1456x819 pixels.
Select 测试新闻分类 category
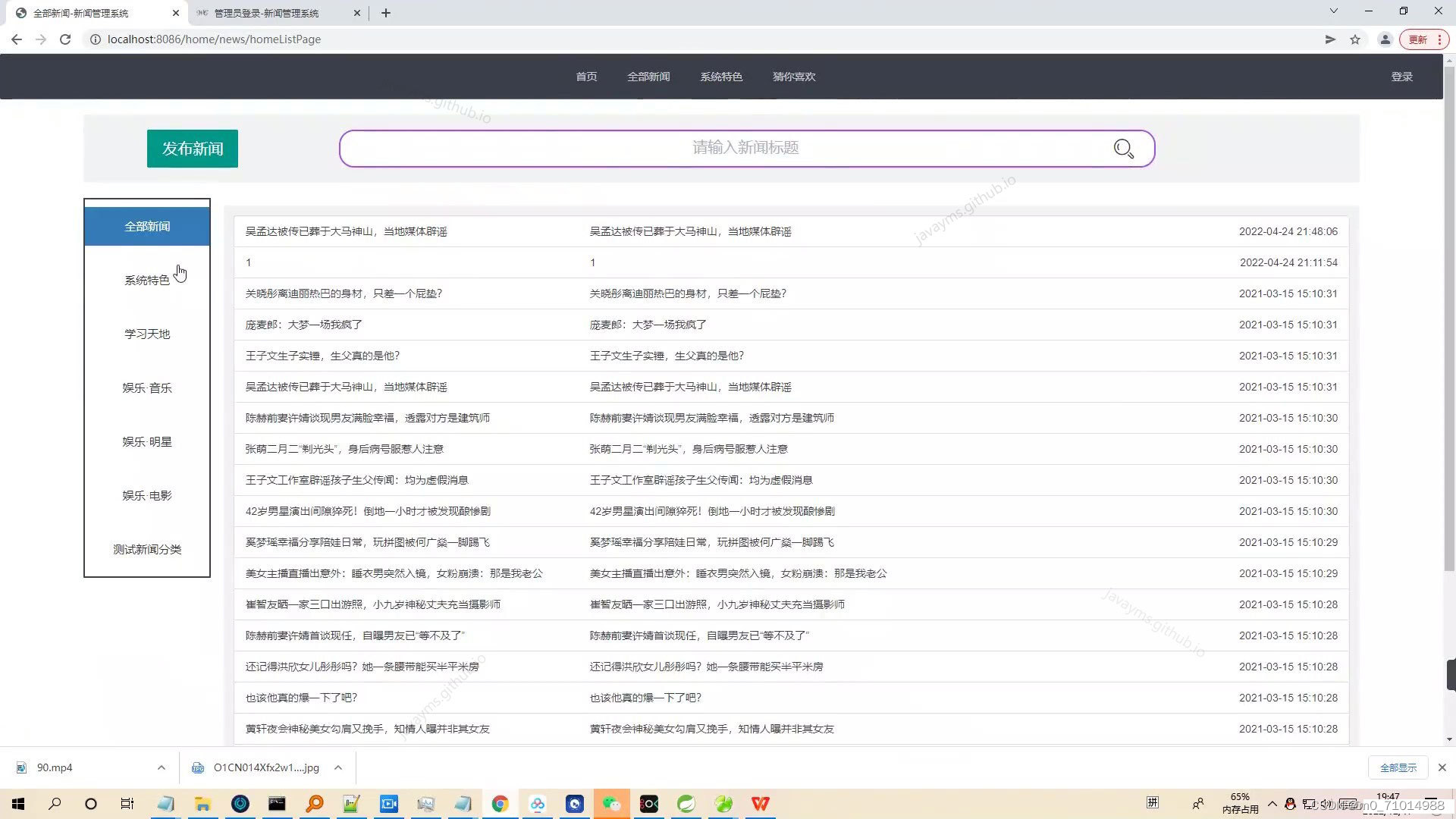pyautogui.click(x=147, y=550)
